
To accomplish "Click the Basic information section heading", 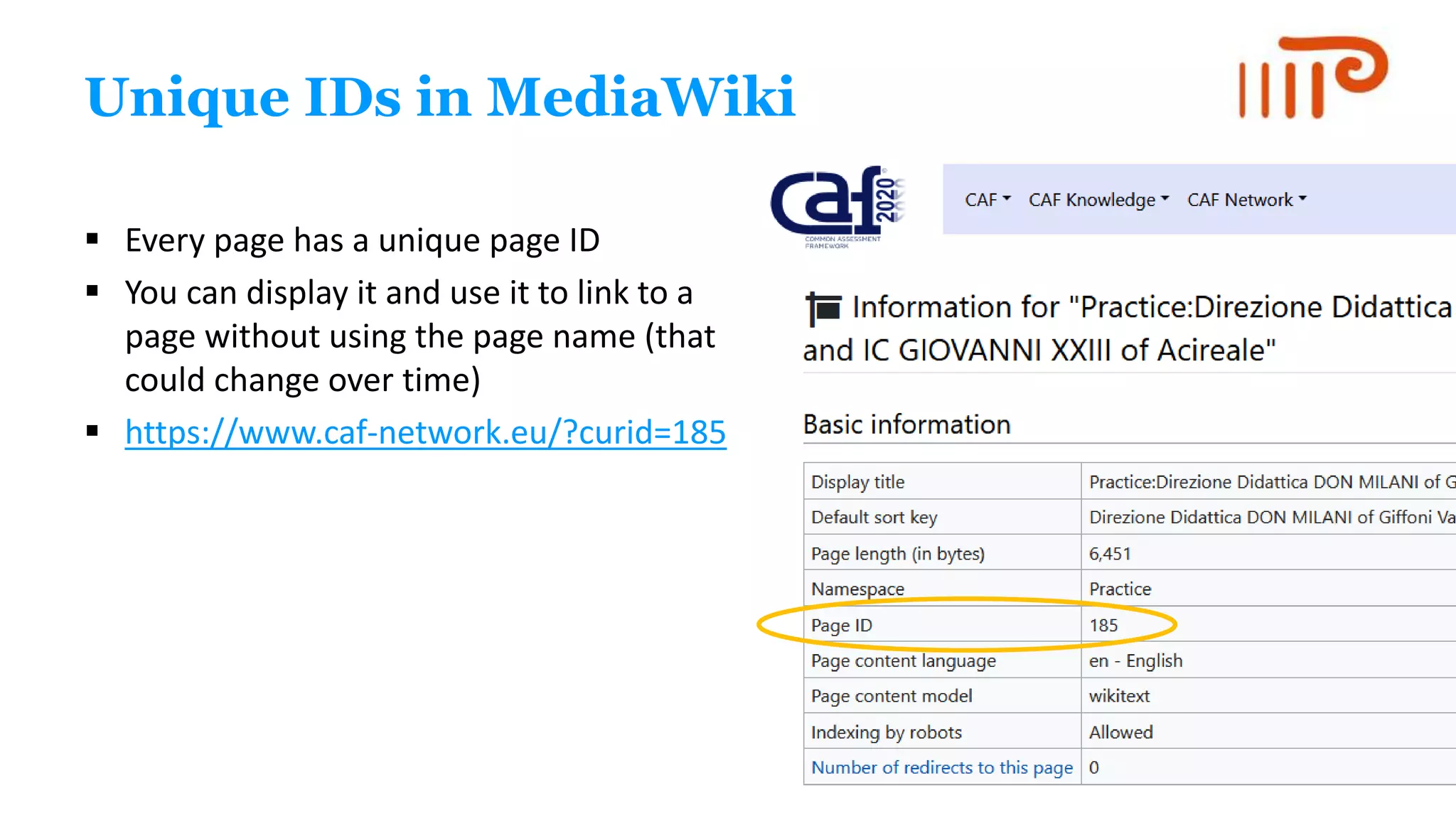I will click(906, 424).
